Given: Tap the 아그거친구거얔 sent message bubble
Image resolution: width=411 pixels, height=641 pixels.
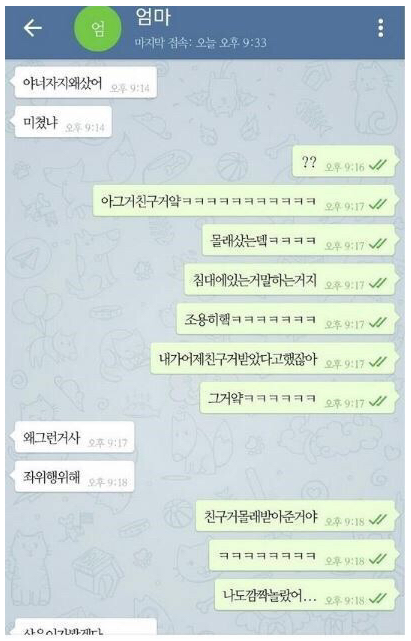Looking at the screenshot, I should pos(244,201).
